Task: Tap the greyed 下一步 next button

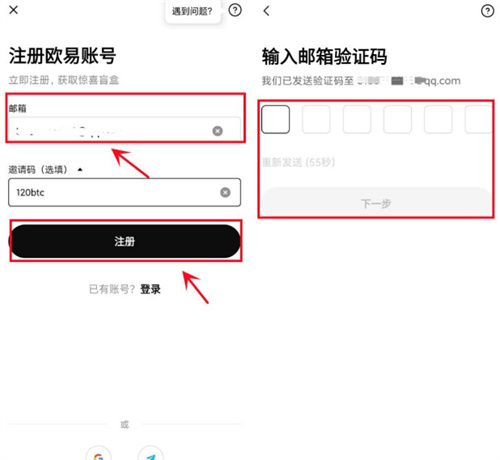Action: click(x=376, y=202)
